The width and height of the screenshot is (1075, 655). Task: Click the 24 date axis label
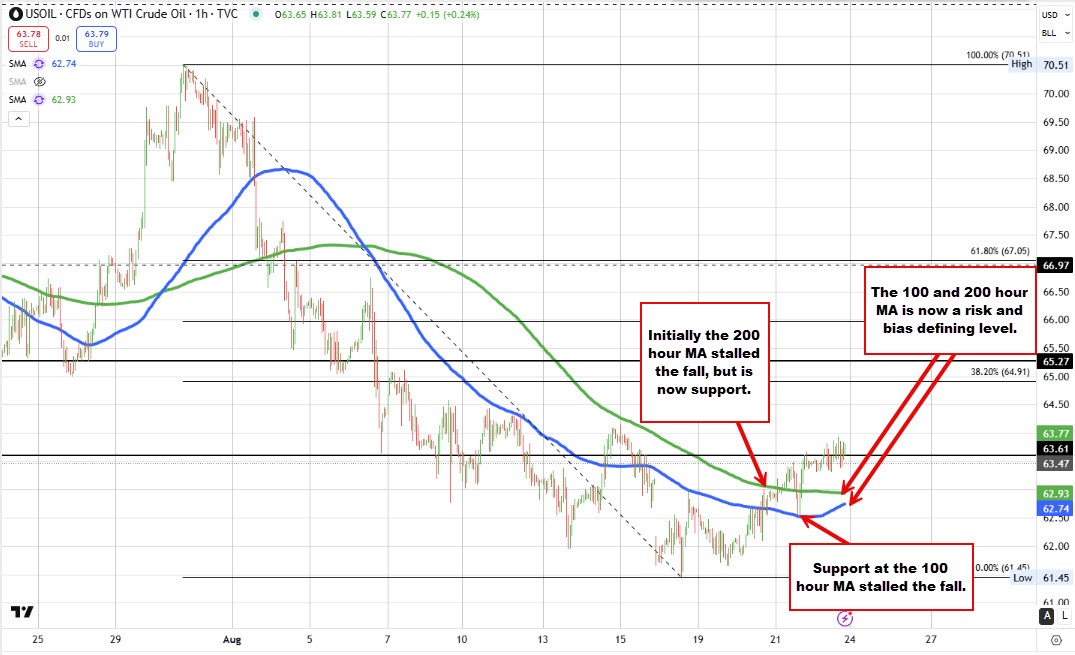click(x=849, y=639)
